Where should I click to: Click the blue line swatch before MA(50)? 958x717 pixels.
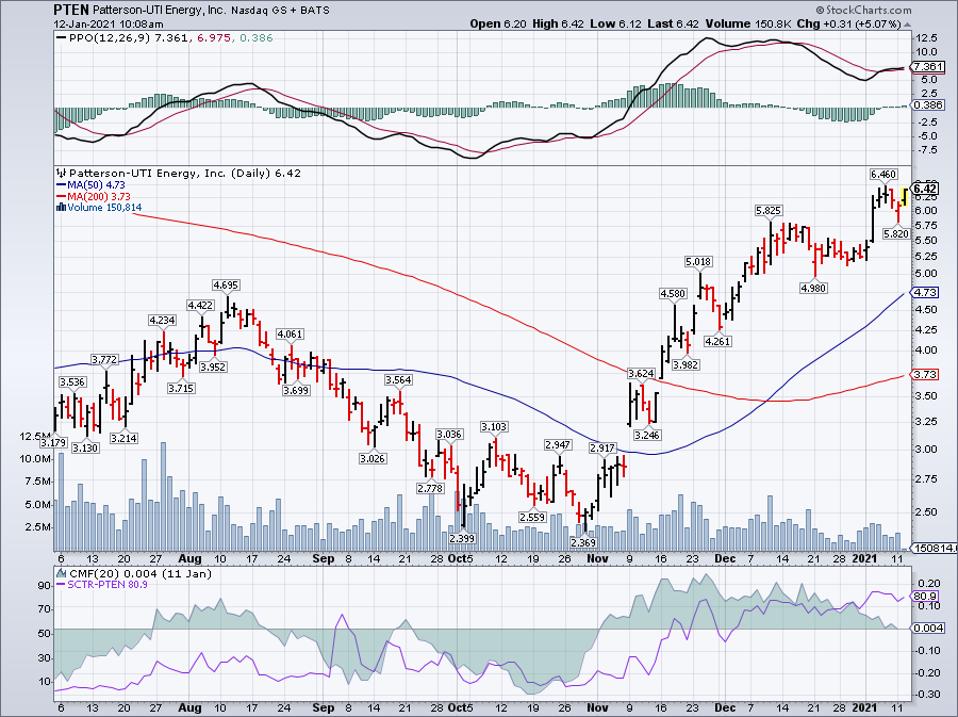pyautogui.click(x=61, y=185)
